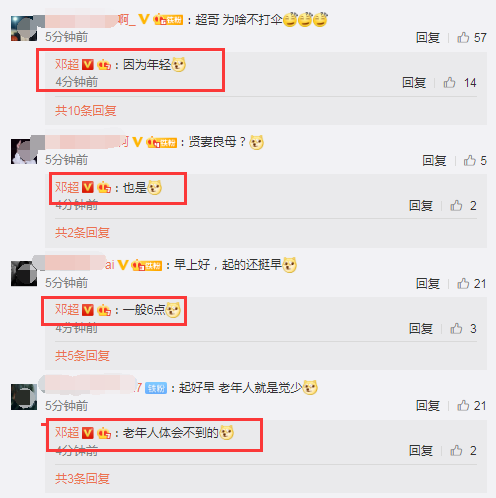Viewport: 496px width, 498px height.
Task: Like 邓超's 一般6点 reply
Action: tap(456, 328)
